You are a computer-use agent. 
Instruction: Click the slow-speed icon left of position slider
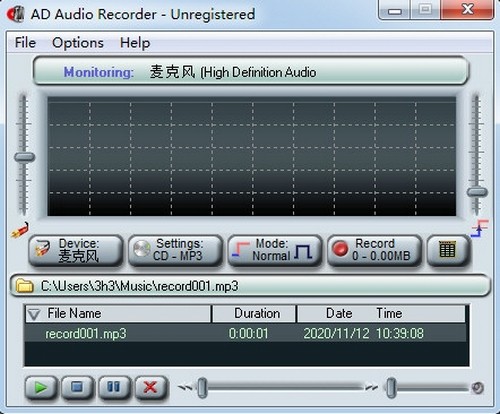tap(185, 388)
